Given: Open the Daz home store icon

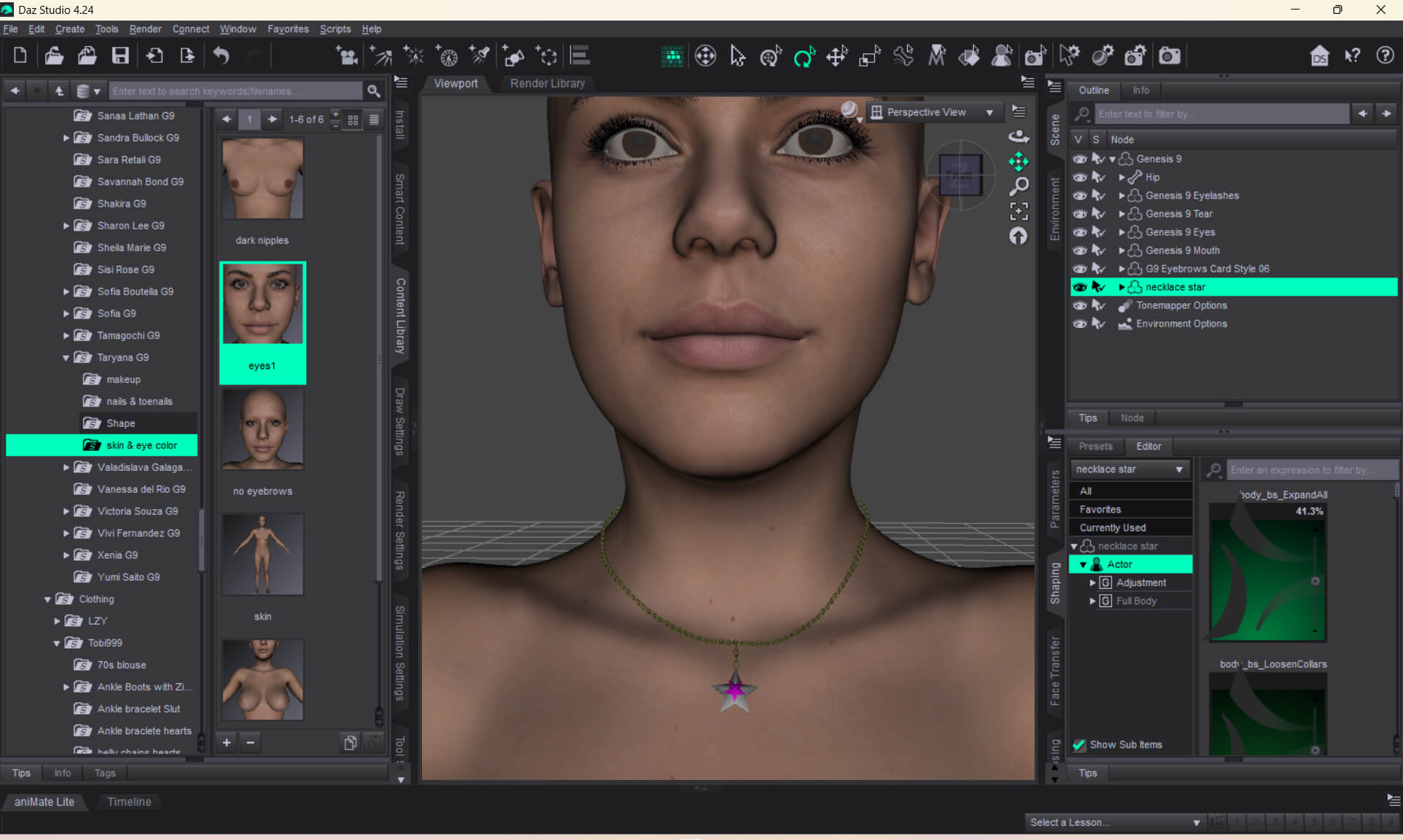Looking at the screenshot, I should [x=1319, y=56].
